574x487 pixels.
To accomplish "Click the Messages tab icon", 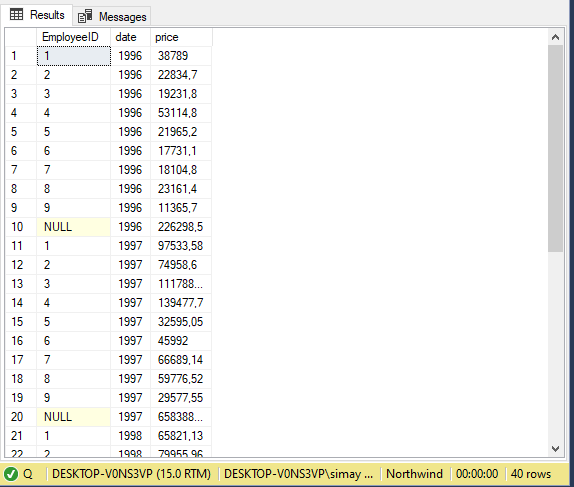I will [85, 16].
